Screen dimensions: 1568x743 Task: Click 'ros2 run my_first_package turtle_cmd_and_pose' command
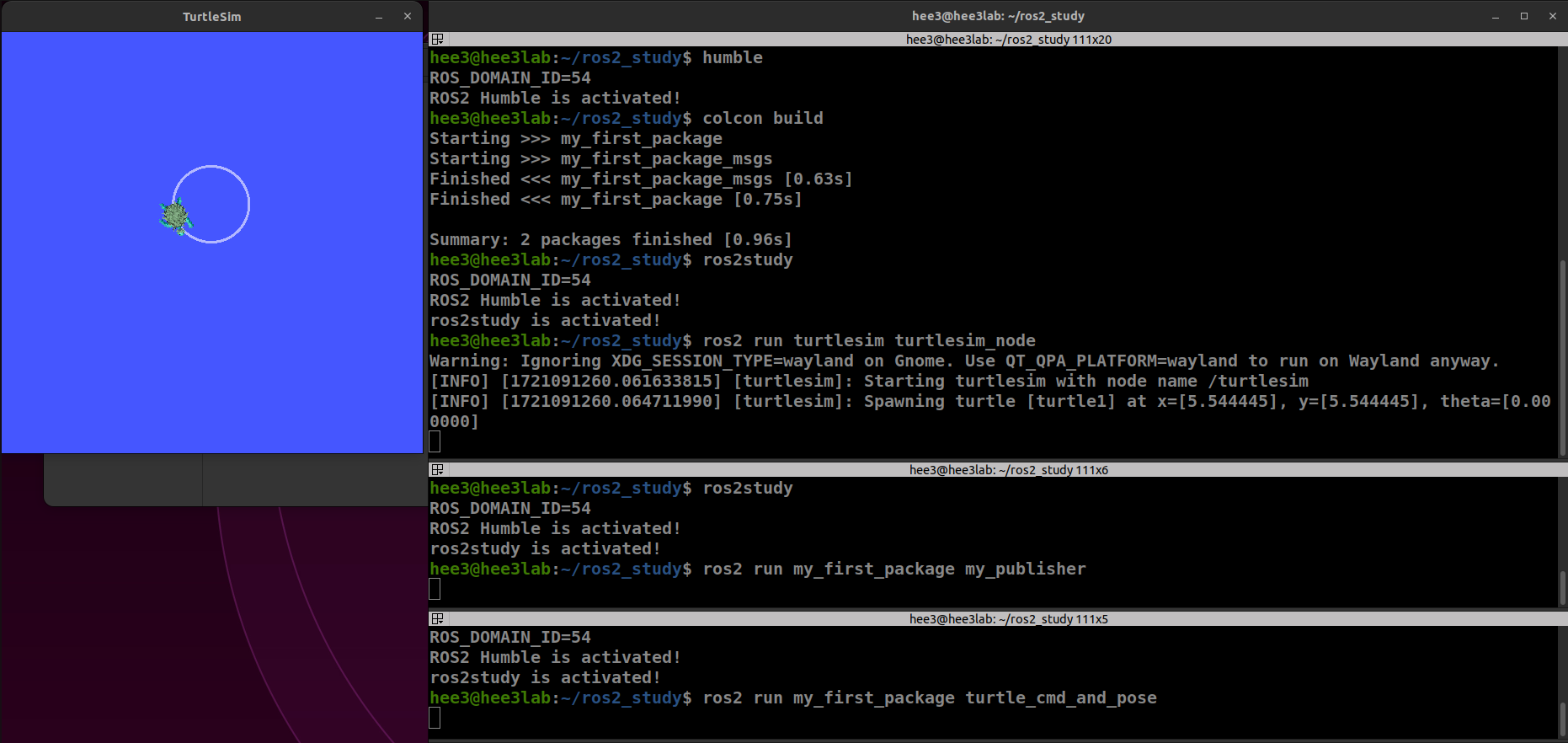(930, 698)
